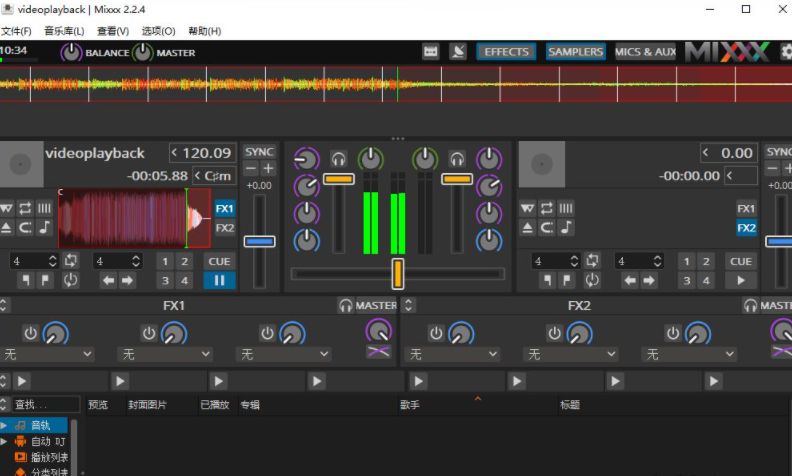Adjust left deck loop size spinner arrows

53,261
